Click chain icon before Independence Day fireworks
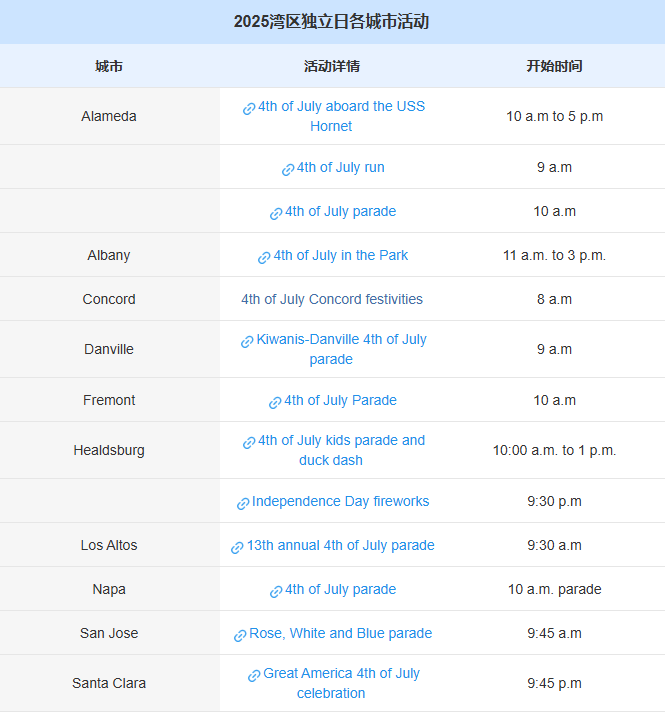The image size is (665, 715). (x=243, y=503)
